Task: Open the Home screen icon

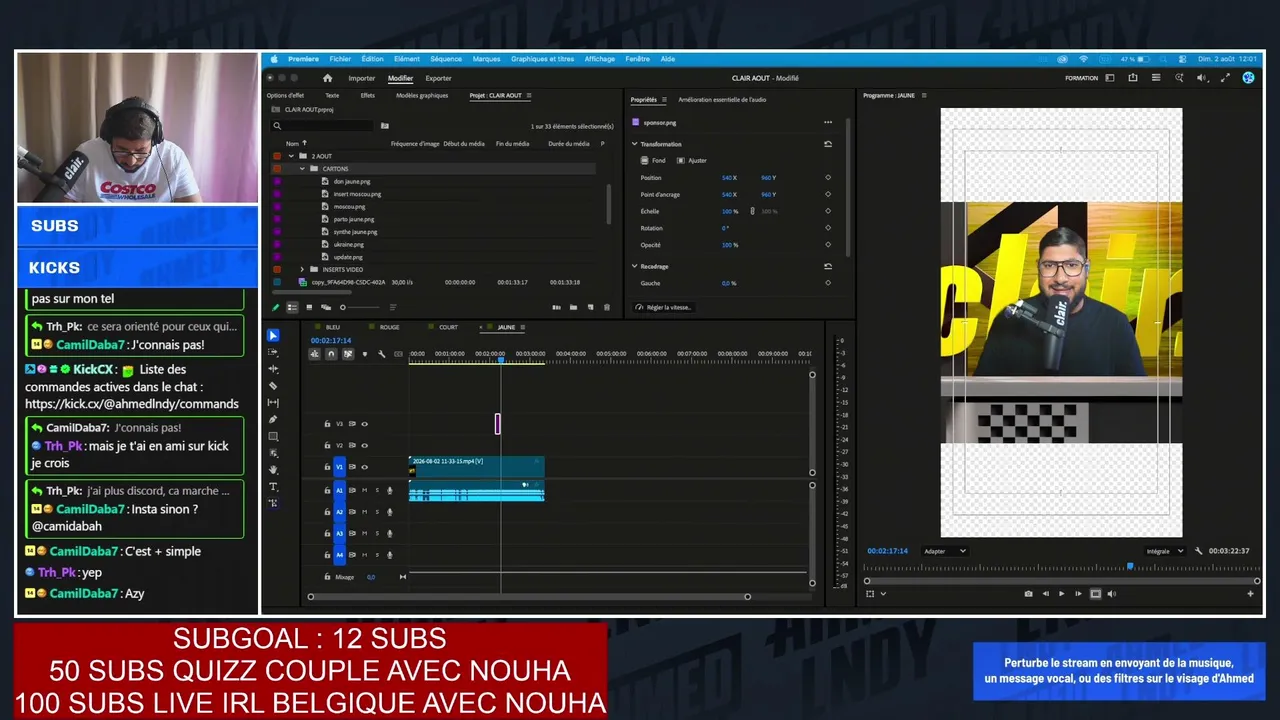Action: (x=327, y=78)
